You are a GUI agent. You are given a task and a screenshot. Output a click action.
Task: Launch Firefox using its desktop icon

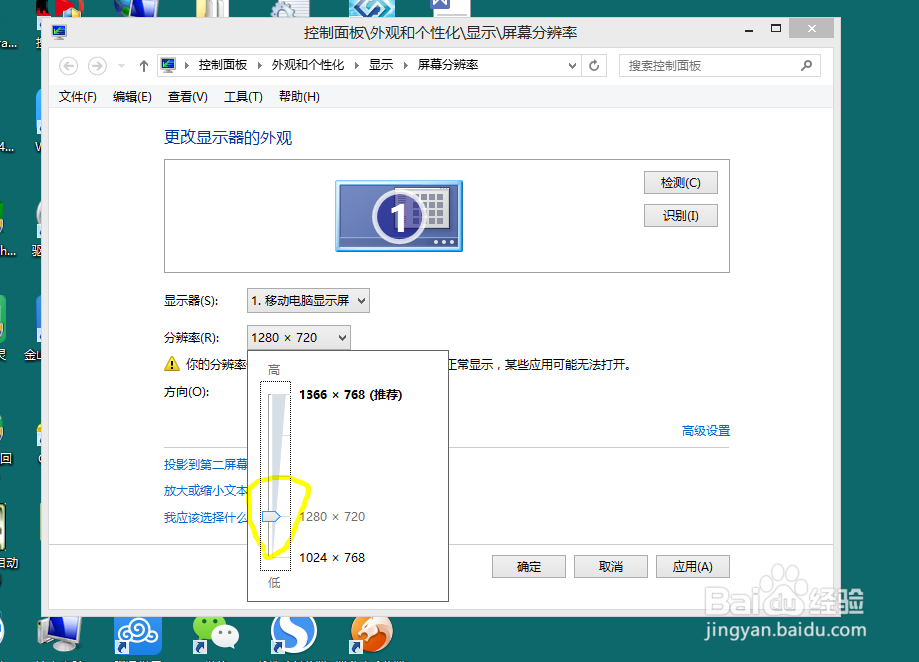(x=371, y=636)
